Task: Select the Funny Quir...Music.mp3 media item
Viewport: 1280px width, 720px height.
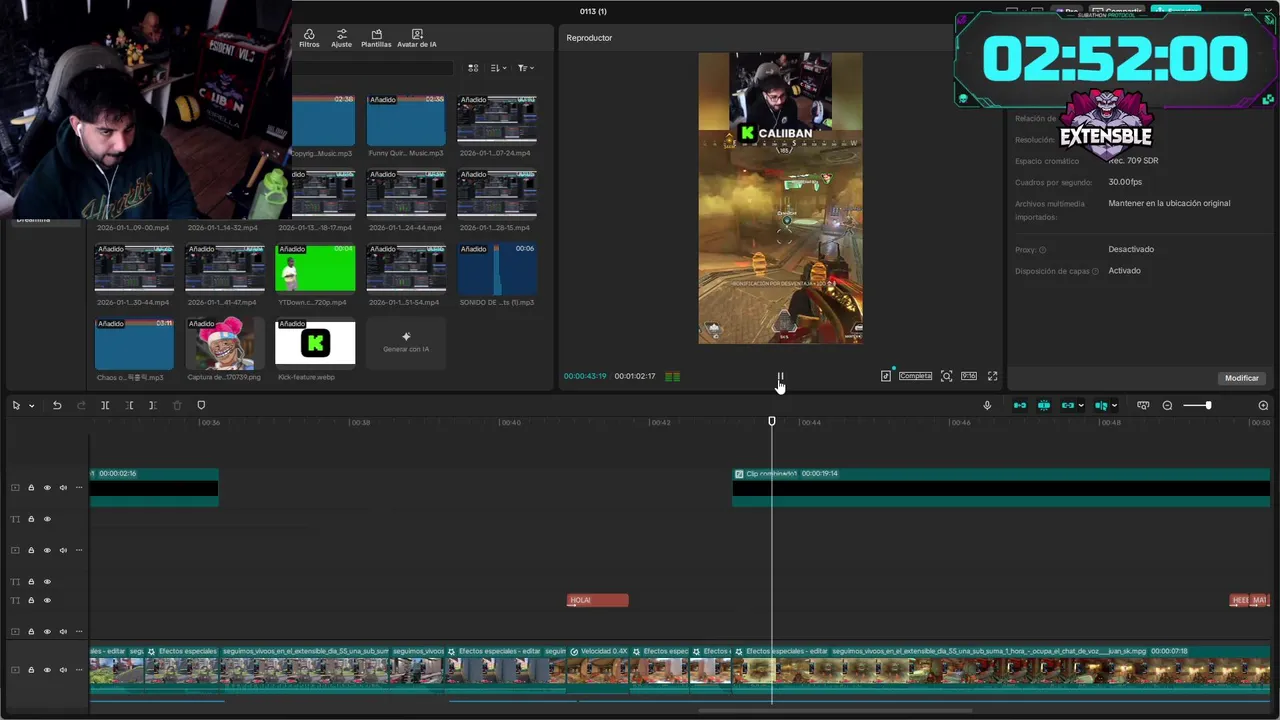Action: [406, 126]
